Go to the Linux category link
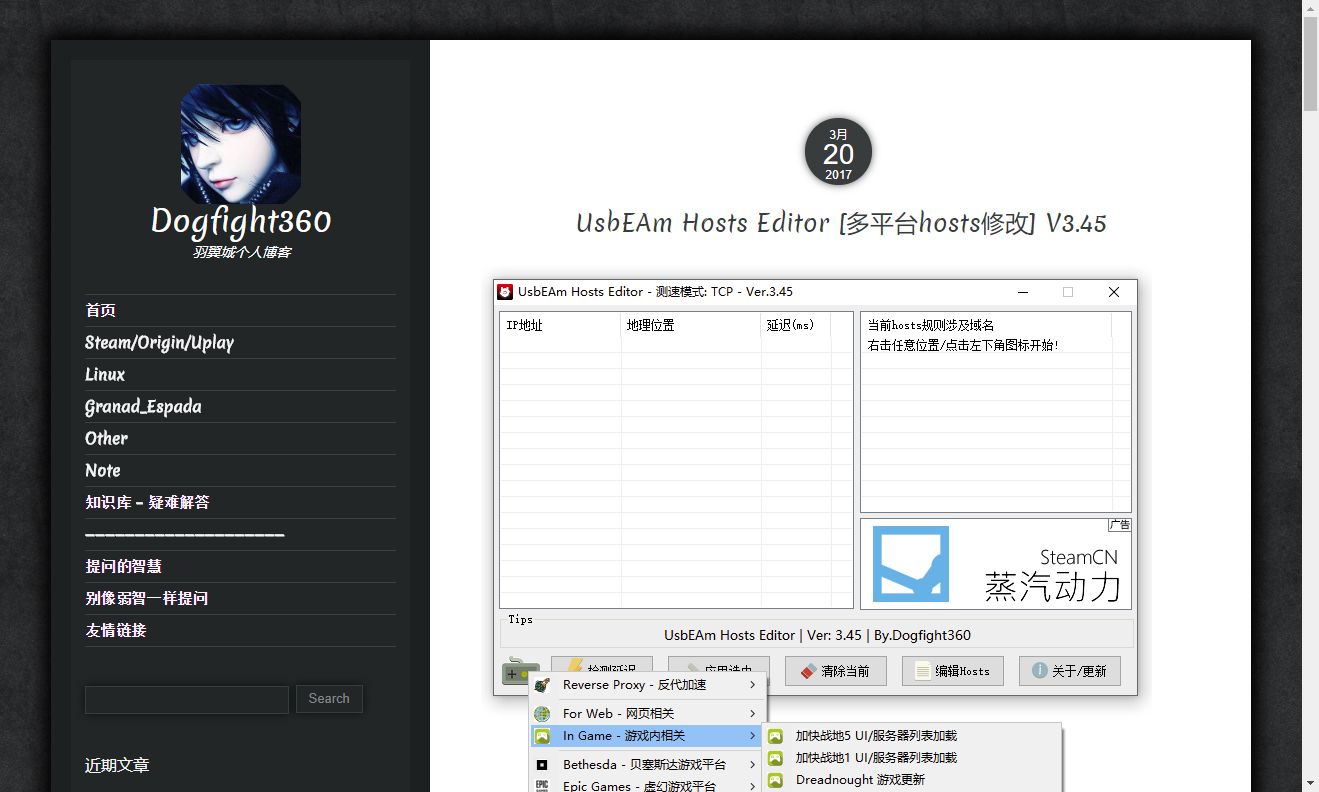This screenshot has height=792, width=1319. tap(105, 375)
